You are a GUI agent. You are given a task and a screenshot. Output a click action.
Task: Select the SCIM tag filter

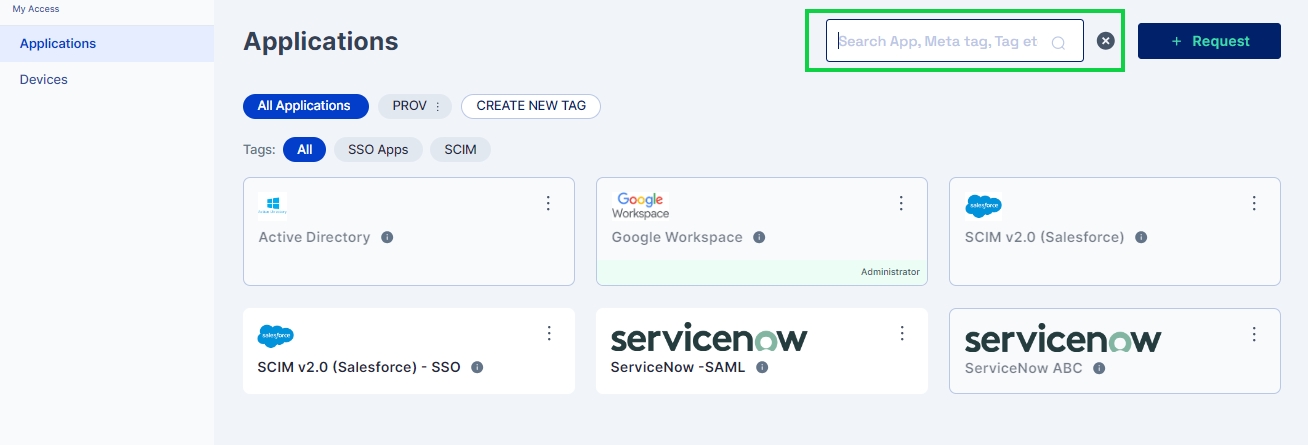(460, 150)
